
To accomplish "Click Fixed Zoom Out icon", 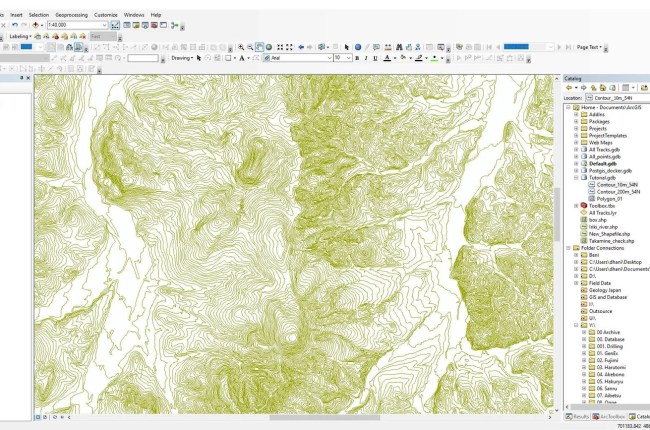I will coord(289,47).
